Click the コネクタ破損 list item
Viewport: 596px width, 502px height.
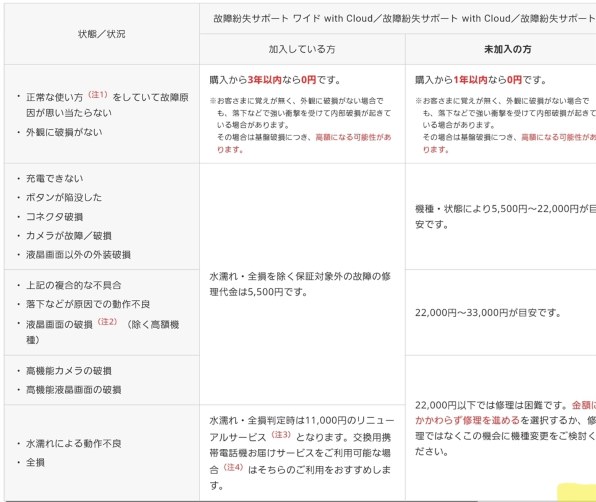[54, 217]
